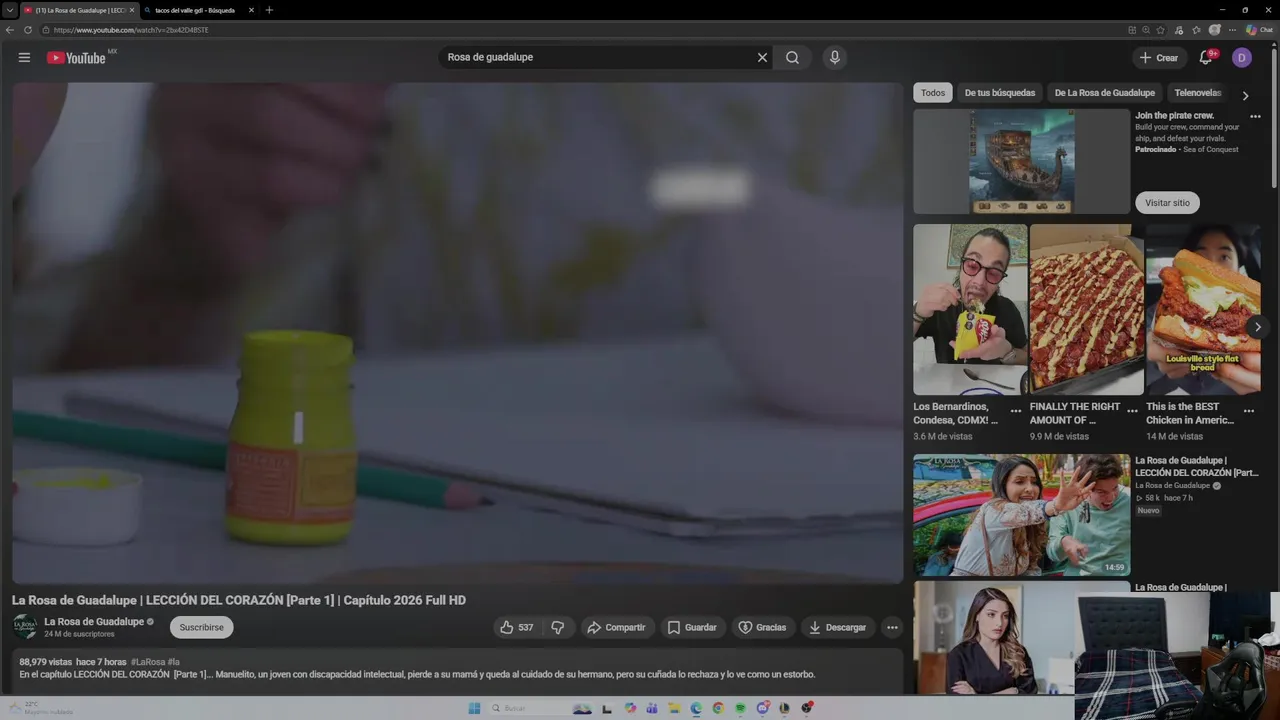
Task: Open YouTube notifications bell
Action: click(1205, 58)
